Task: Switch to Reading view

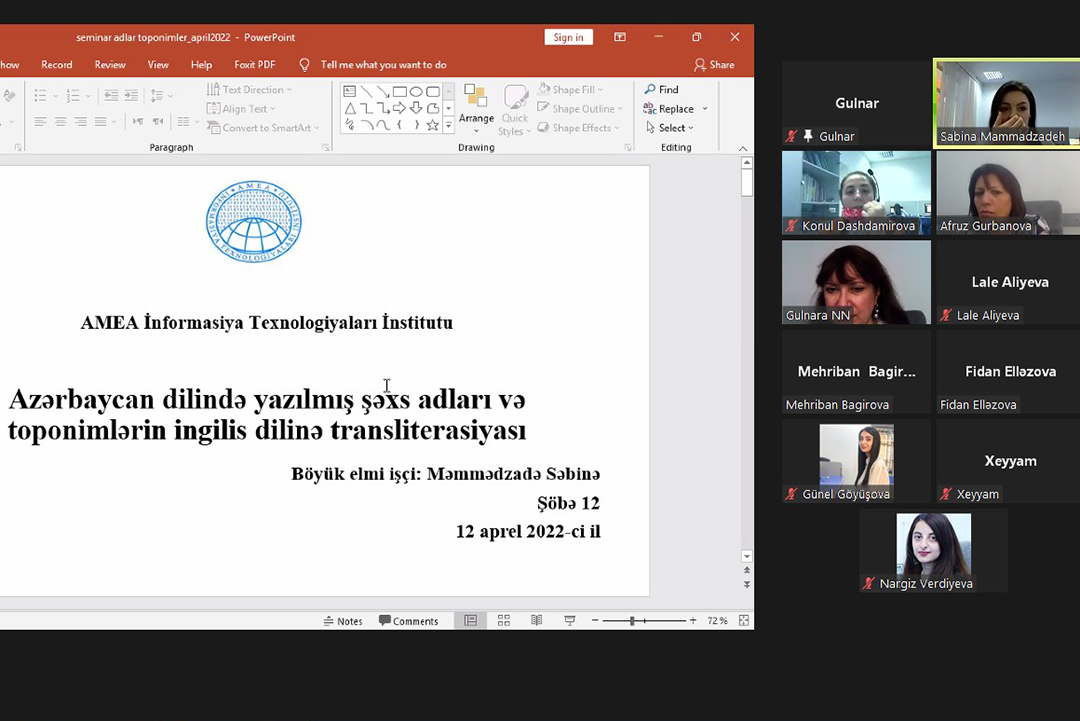Action: click(537, 620)
